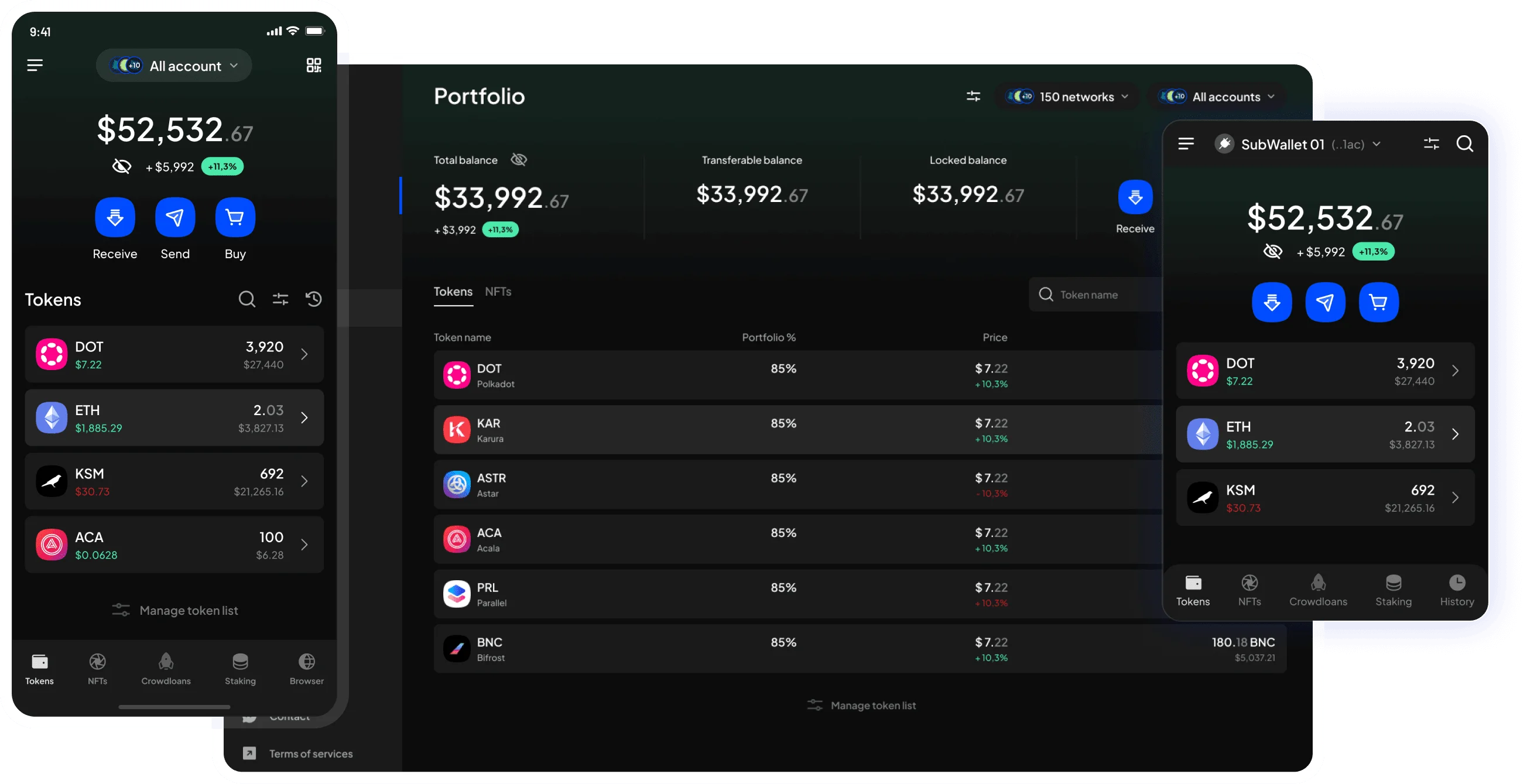The image size is (1527, 784).
Task: Open filter sliders icon next to 150 networks
Action: [973, 96]
